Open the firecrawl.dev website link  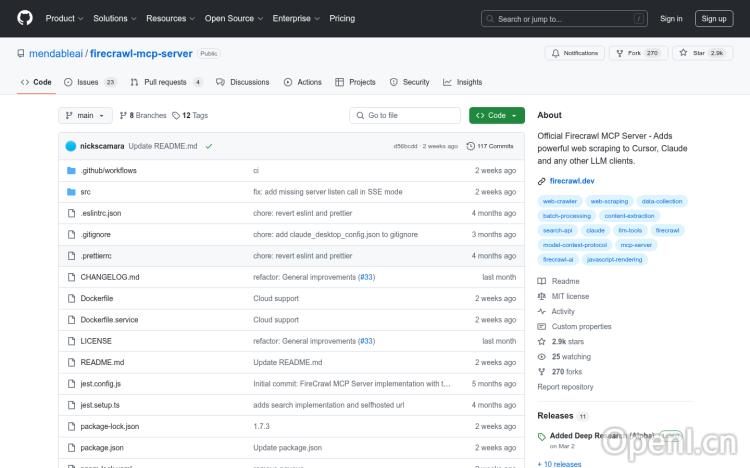click(572, 181)
